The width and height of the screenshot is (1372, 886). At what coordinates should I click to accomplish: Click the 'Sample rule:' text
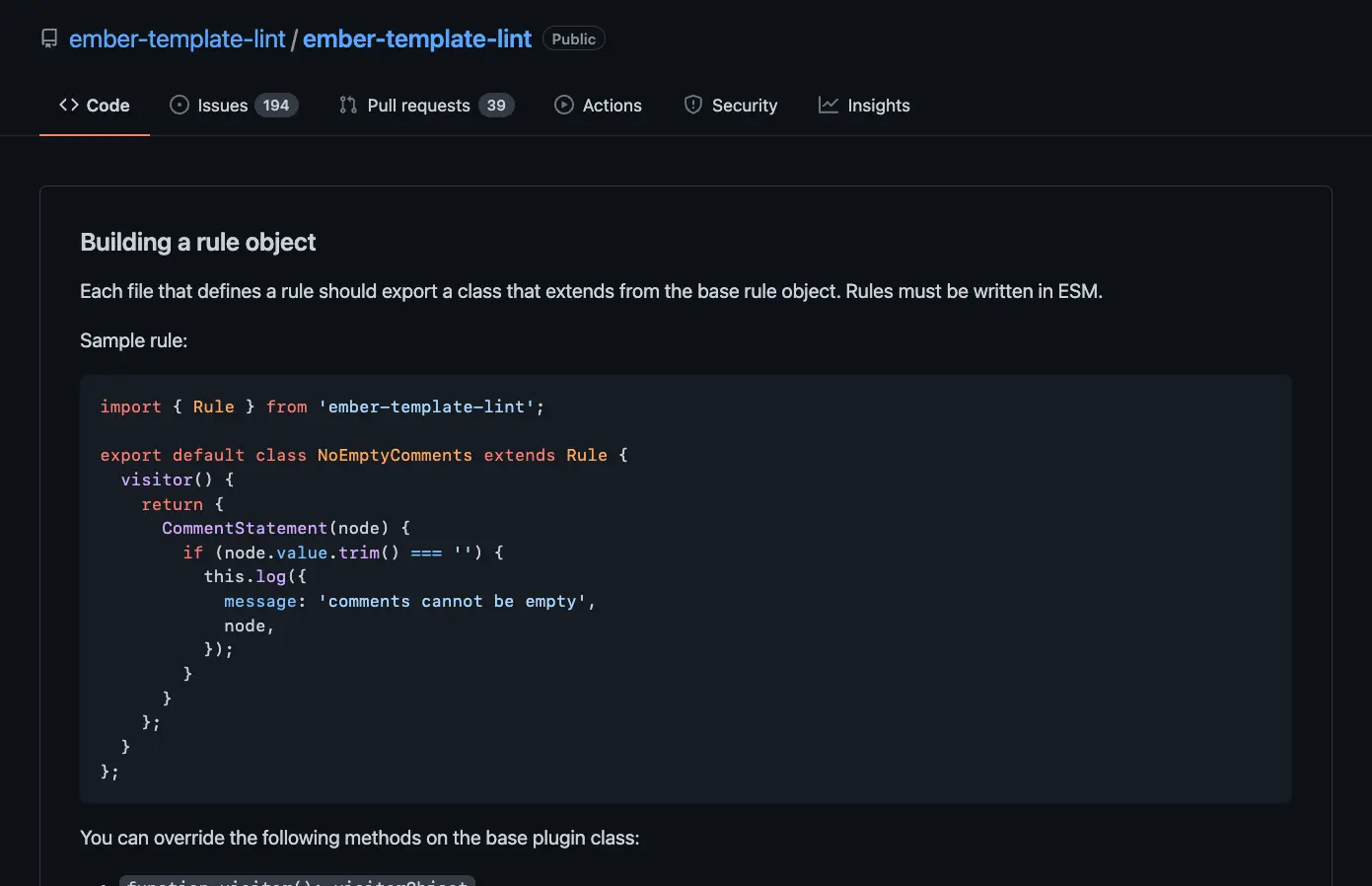click(134, 340)
